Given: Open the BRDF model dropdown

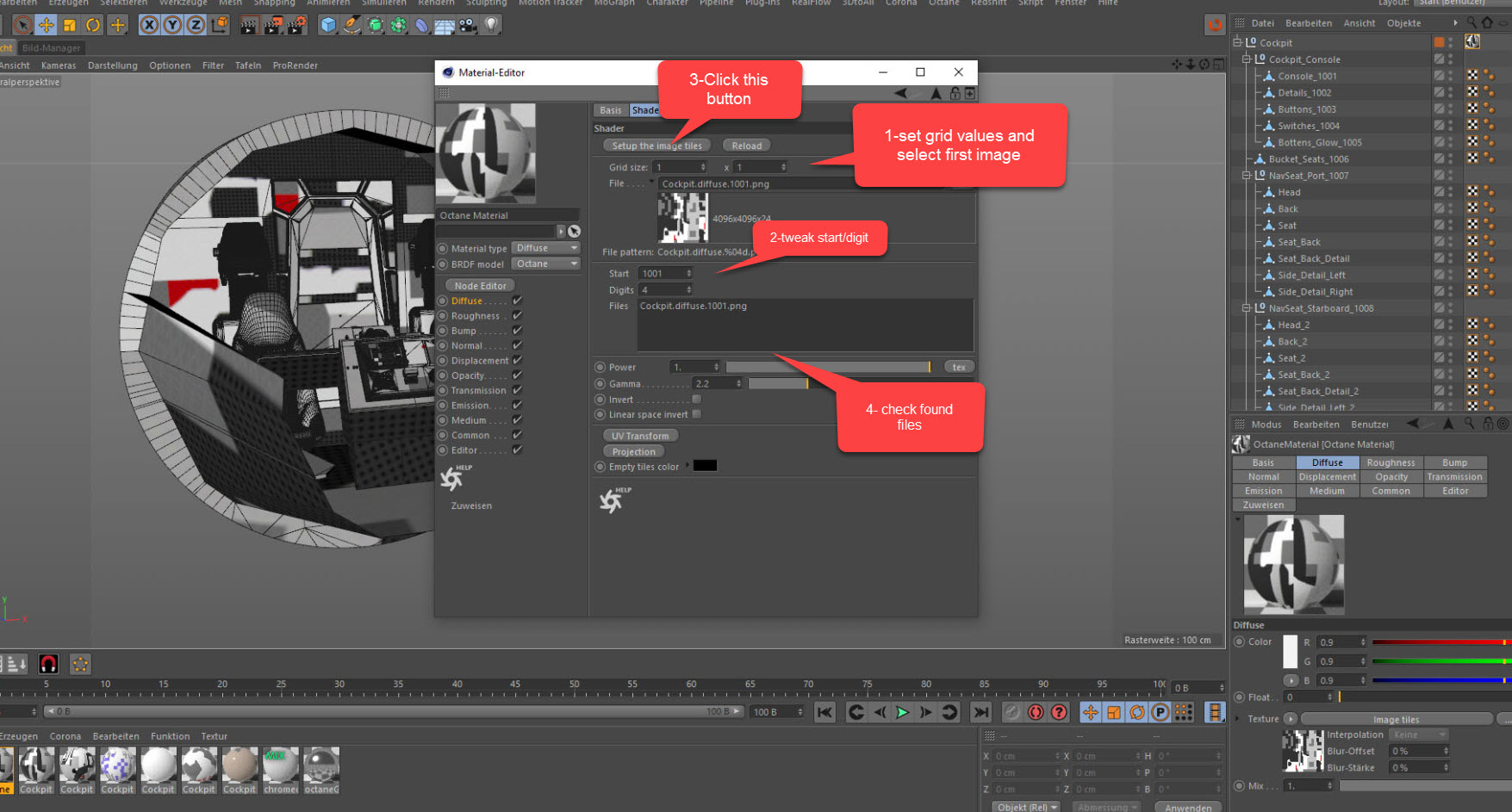Looking at the screenshot, I should point(546,263).
